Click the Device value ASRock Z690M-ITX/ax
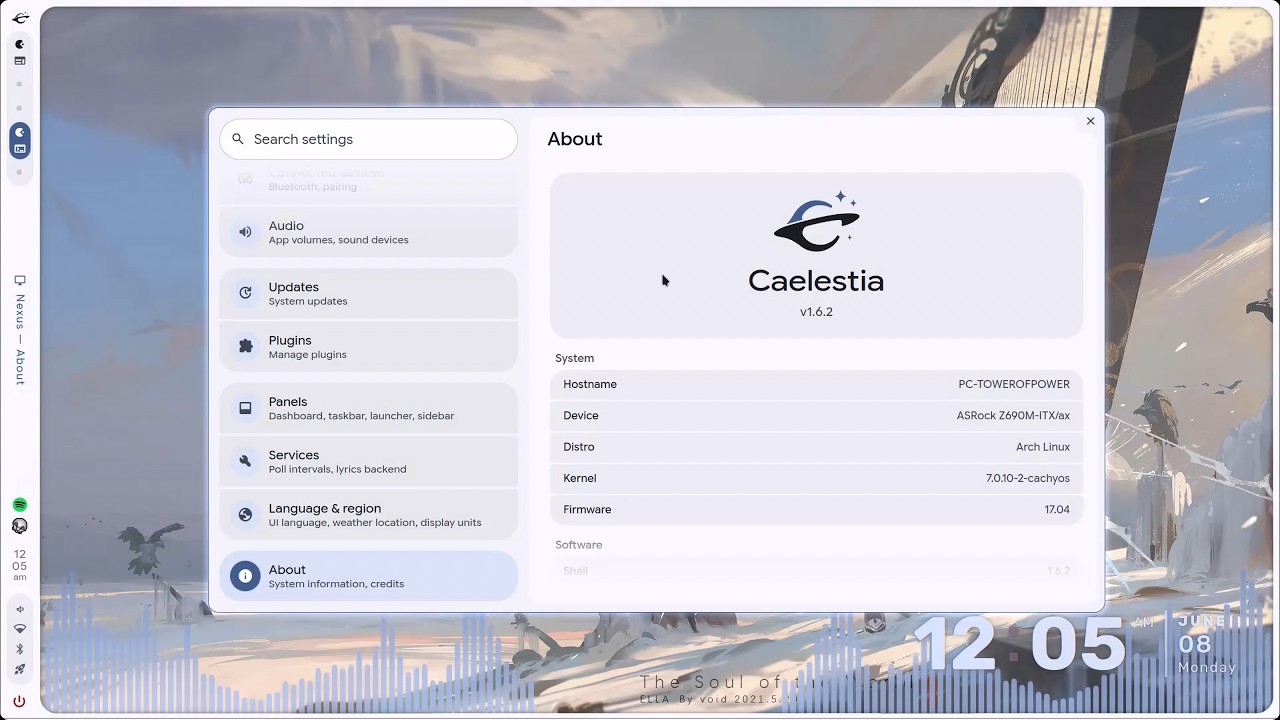This screenshot has height=720, width=1280. click(x=1012, y=415)
